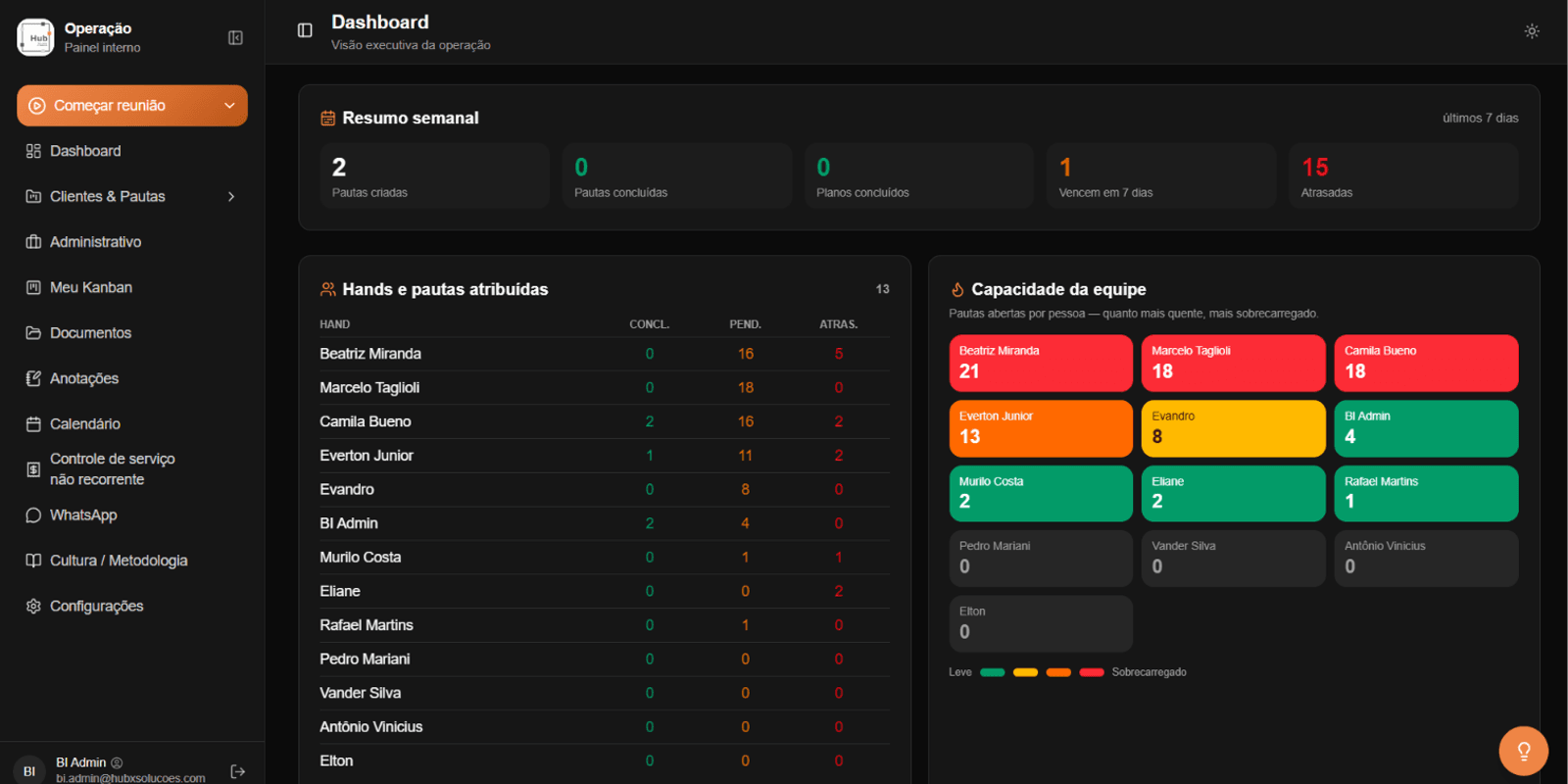
Task: Open Meu Kanban page
Action: (132, 287)
